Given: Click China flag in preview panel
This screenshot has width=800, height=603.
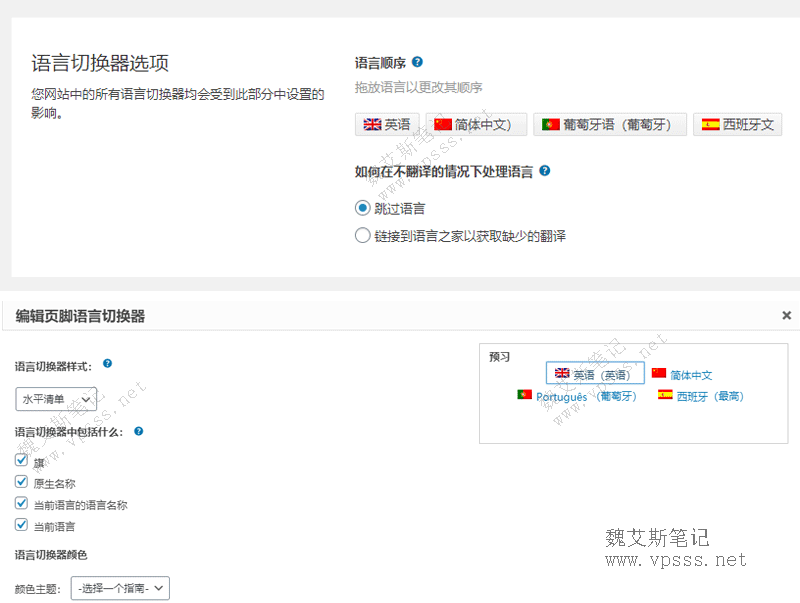Looking at the screenshot, I should point(659,374).
